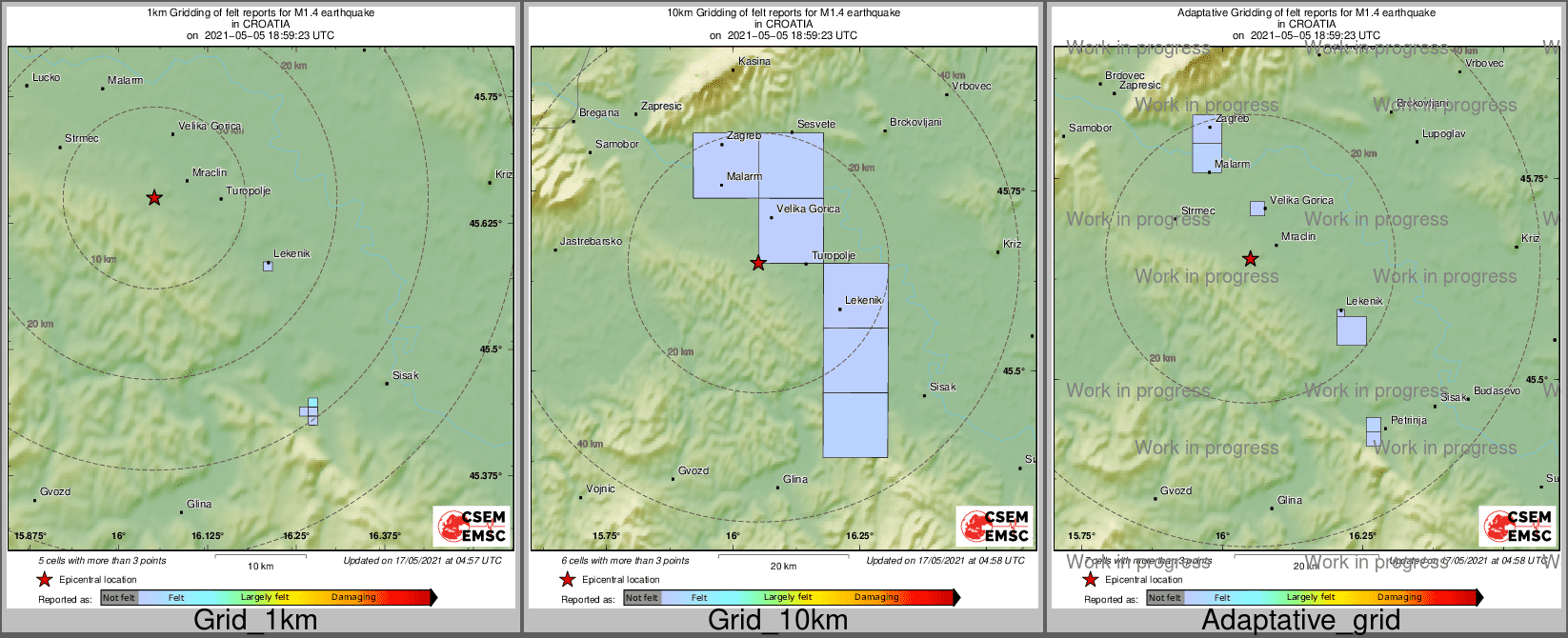
Task: Click the felt cell near Petrinja, Adaptative_grid map
Action: 1373,431
